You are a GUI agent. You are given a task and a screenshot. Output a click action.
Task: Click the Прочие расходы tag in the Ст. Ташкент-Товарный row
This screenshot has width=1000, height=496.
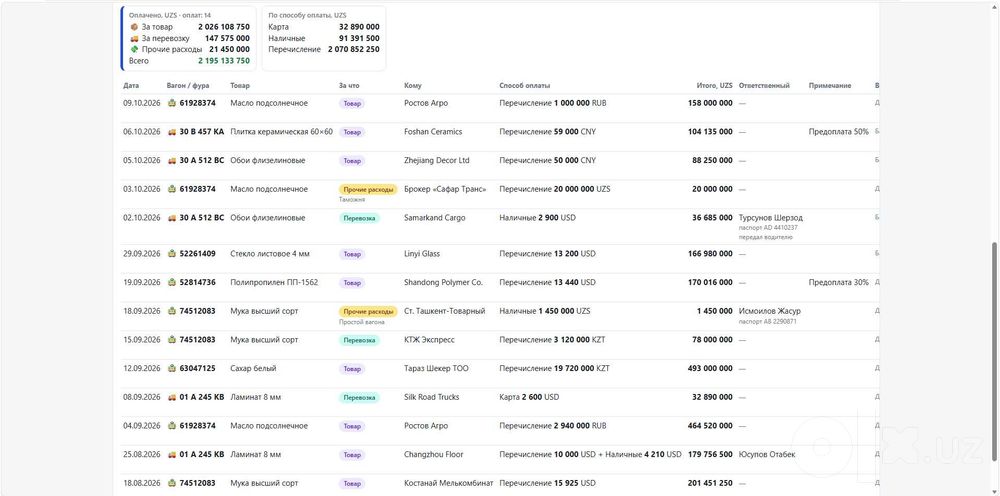368,311
